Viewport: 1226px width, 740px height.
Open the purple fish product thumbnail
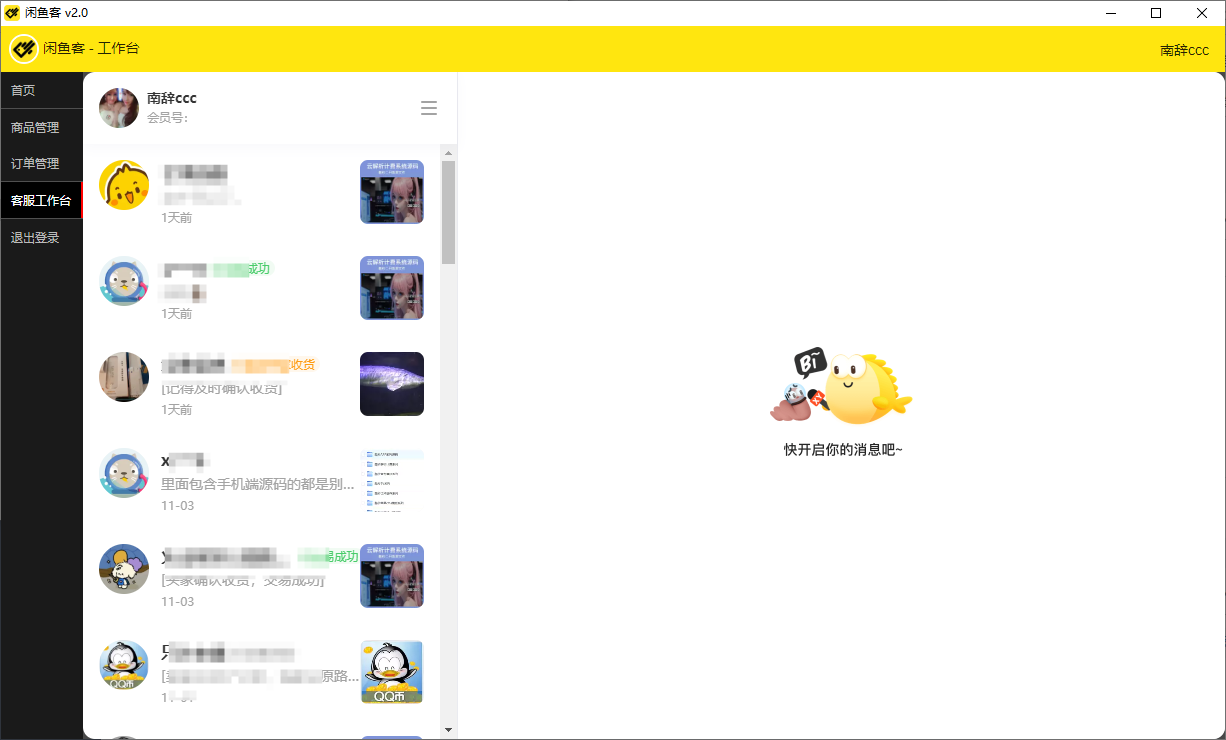[392, 384]
